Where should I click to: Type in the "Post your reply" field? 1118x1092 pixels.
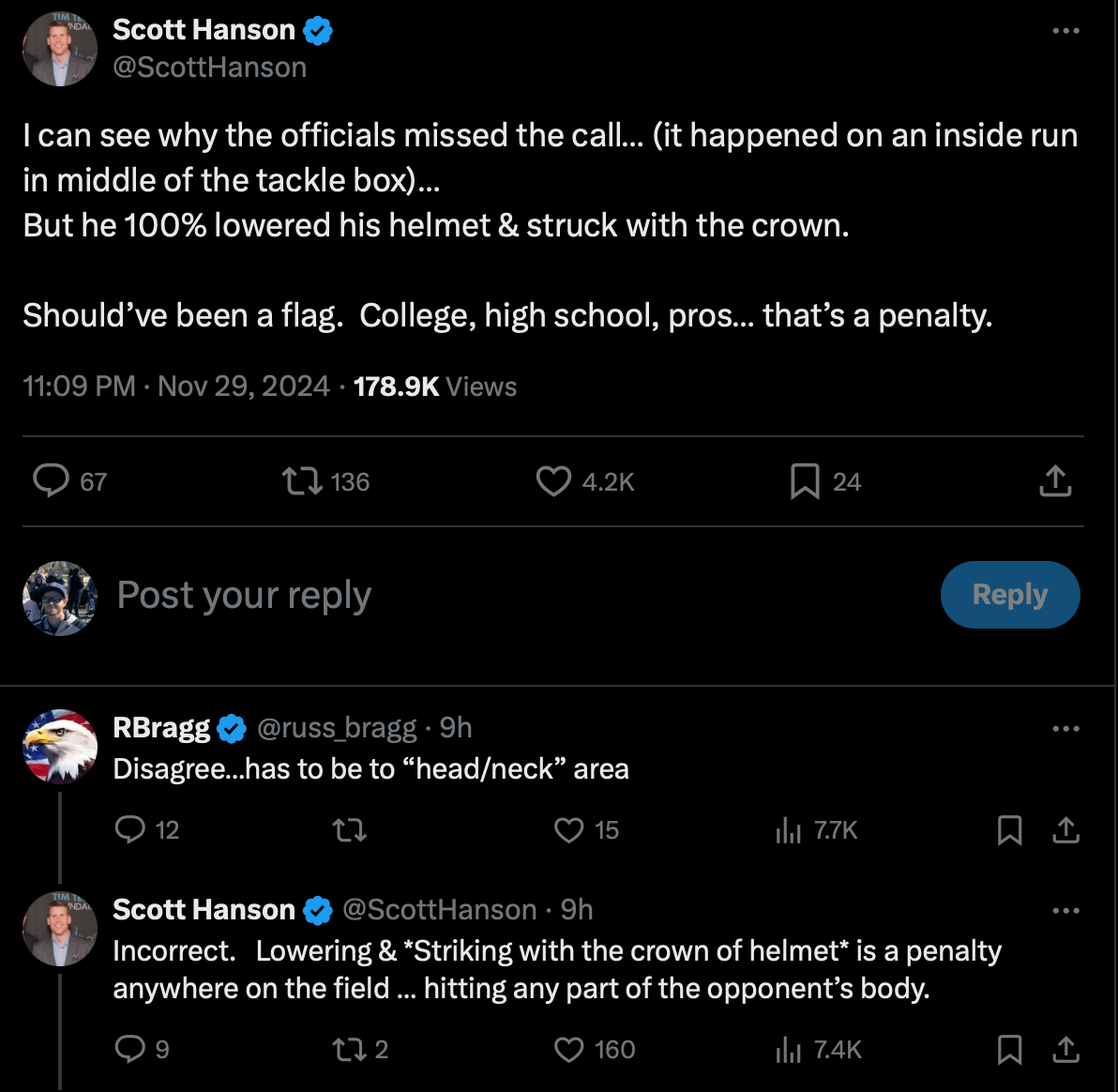(469, 596)
